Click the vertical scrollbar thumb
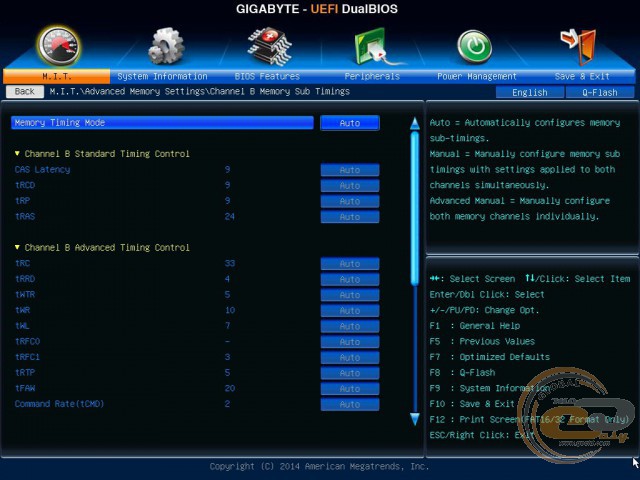The image size is (640, 480). point(415,208)
